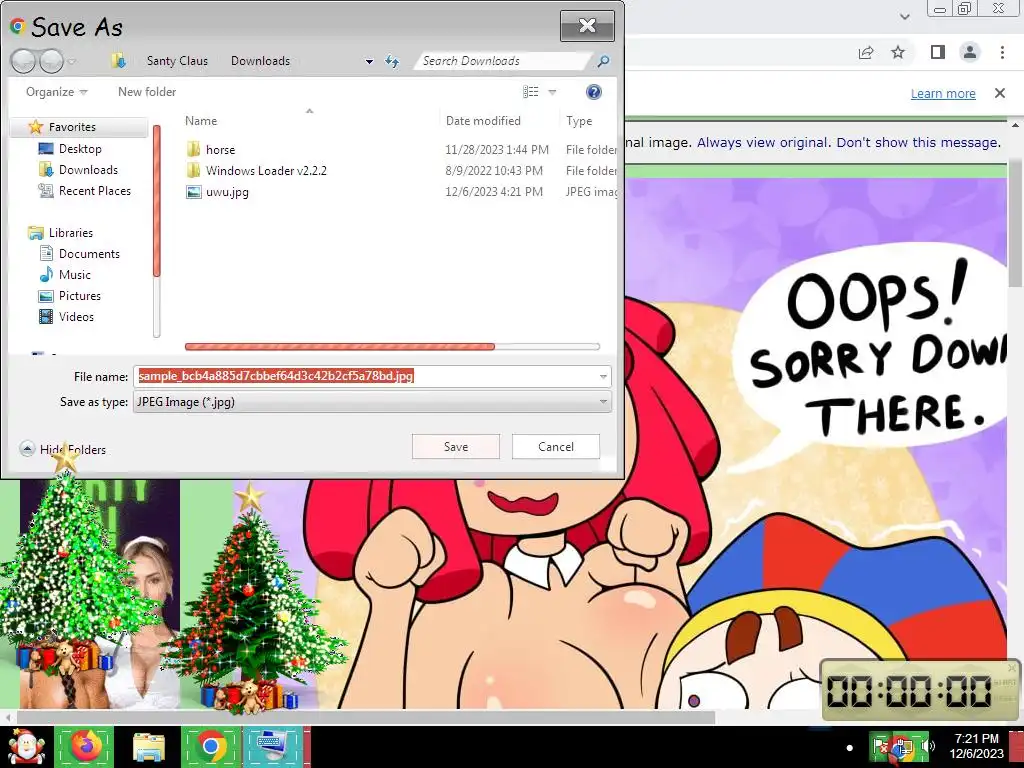Image resolution: width=1024 pixels, height=768 pixels.
Task: Click the Cancel button
Action: tap(556, 447)
